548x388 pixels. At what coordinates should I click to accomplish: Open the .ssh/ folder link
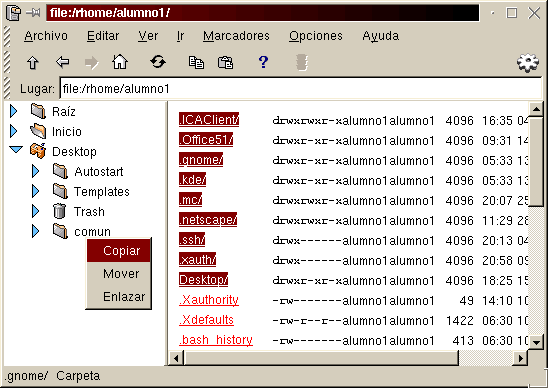tap(192, 239)
